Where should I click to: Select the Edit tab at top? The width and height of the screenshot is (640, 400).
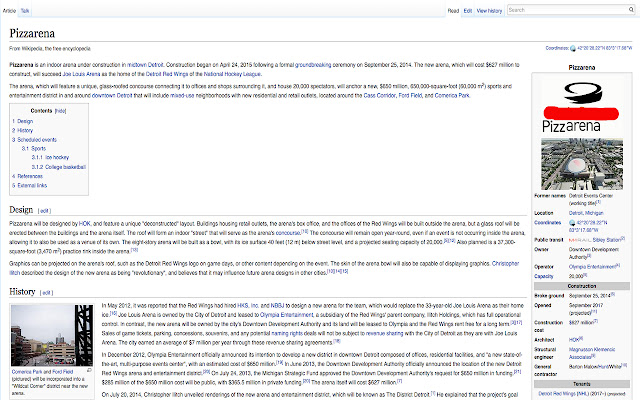[468, 10]
